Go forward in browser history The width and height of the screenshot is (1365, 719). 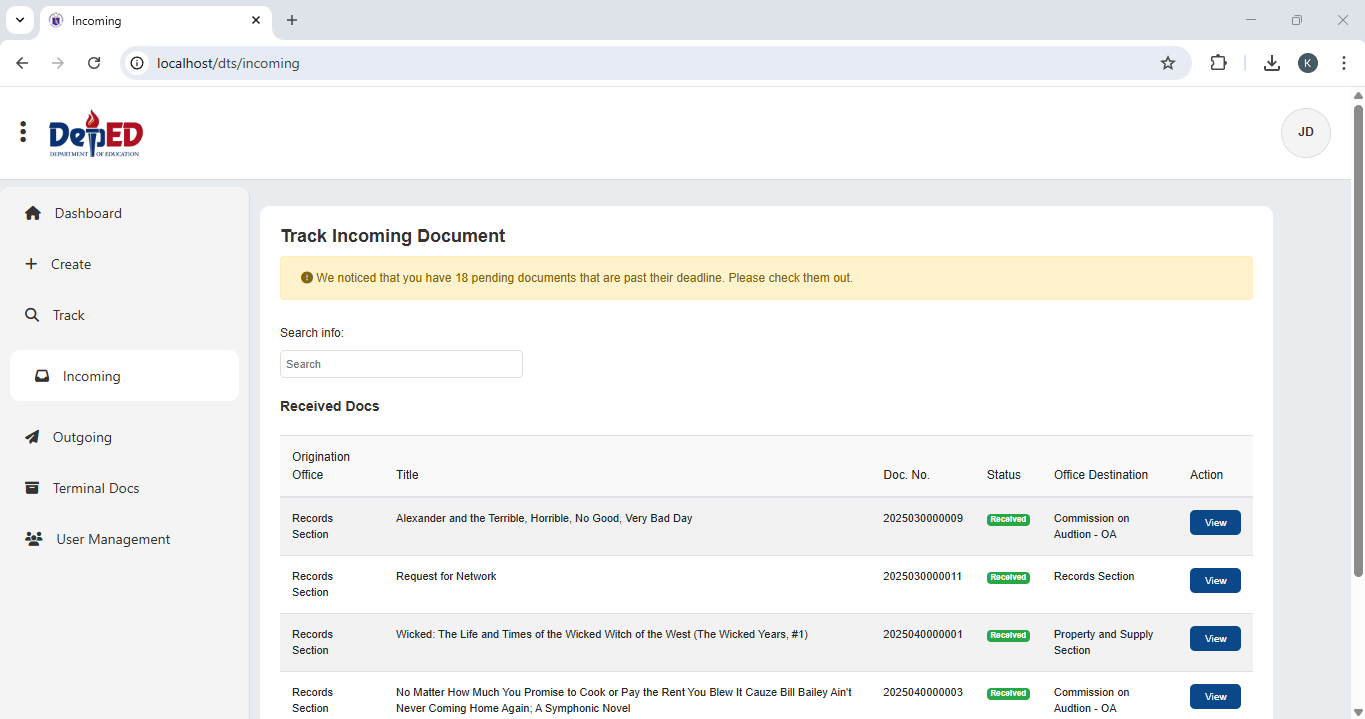click(58, 63)
